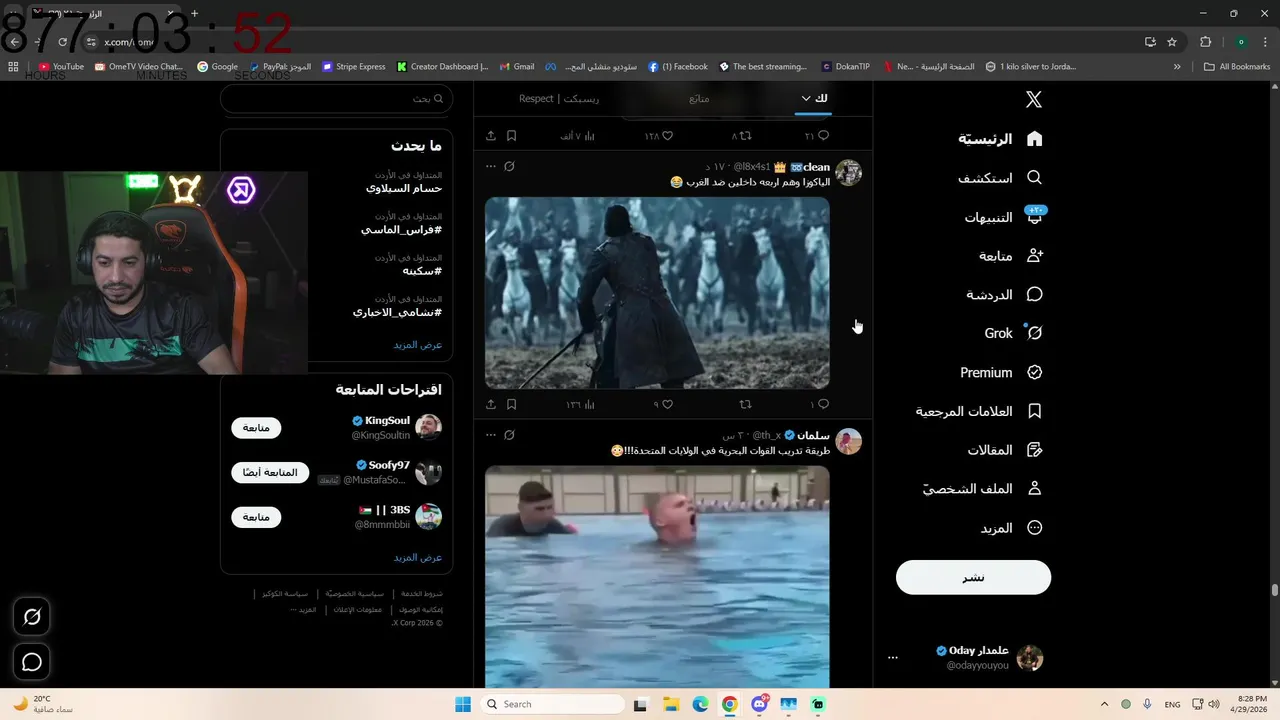Open All Bookmarks folder
Image resolution: width=1280 pixels, height=720 pixels.
pos(1237,67)
